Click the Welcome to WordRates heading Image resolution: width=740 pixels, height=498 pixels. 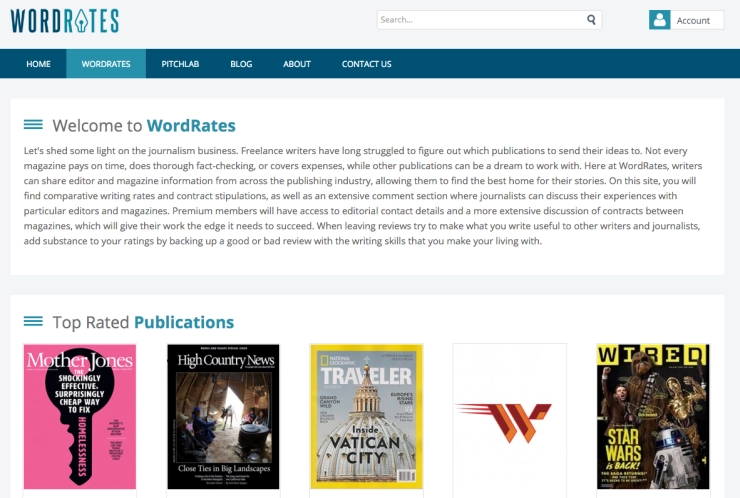(x=144, y=126)
